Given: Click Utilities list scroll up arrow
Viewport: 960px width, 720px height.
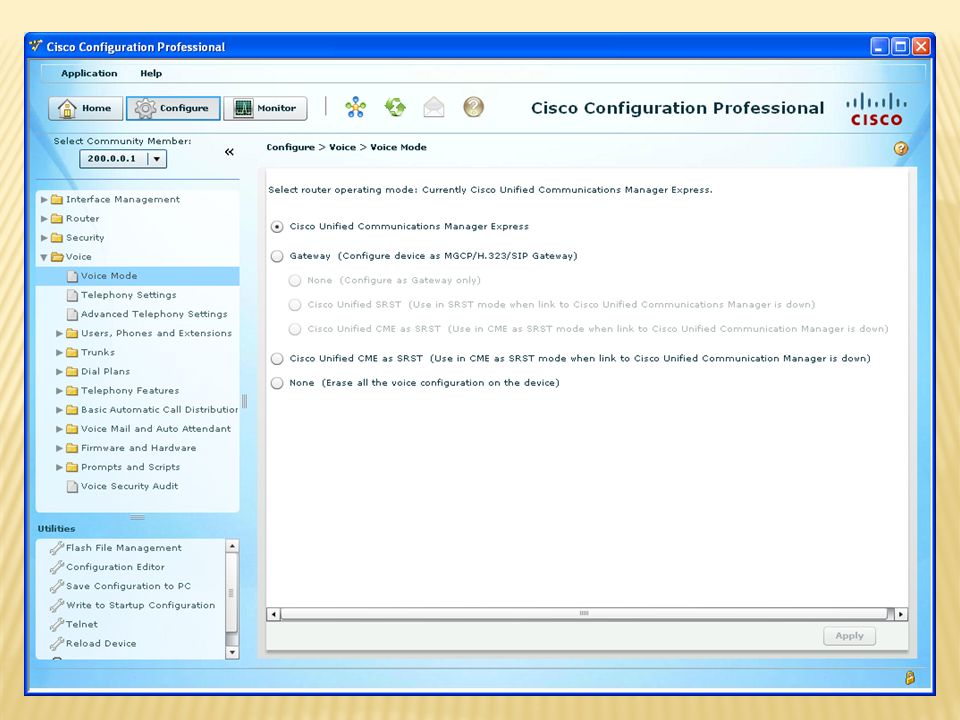Looking at the screenshot, I should click(232, 546).
